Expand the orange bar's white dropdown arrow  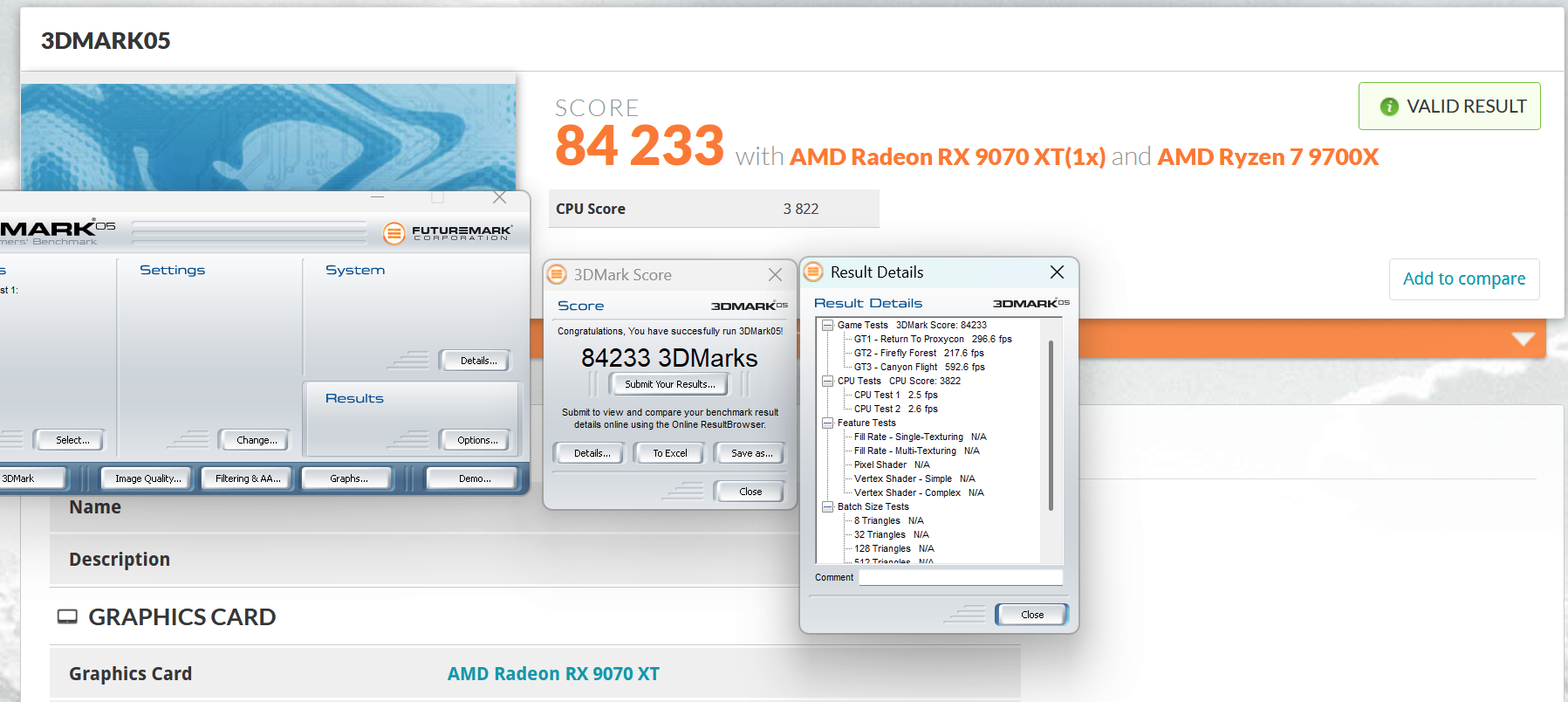point(1523,339)
